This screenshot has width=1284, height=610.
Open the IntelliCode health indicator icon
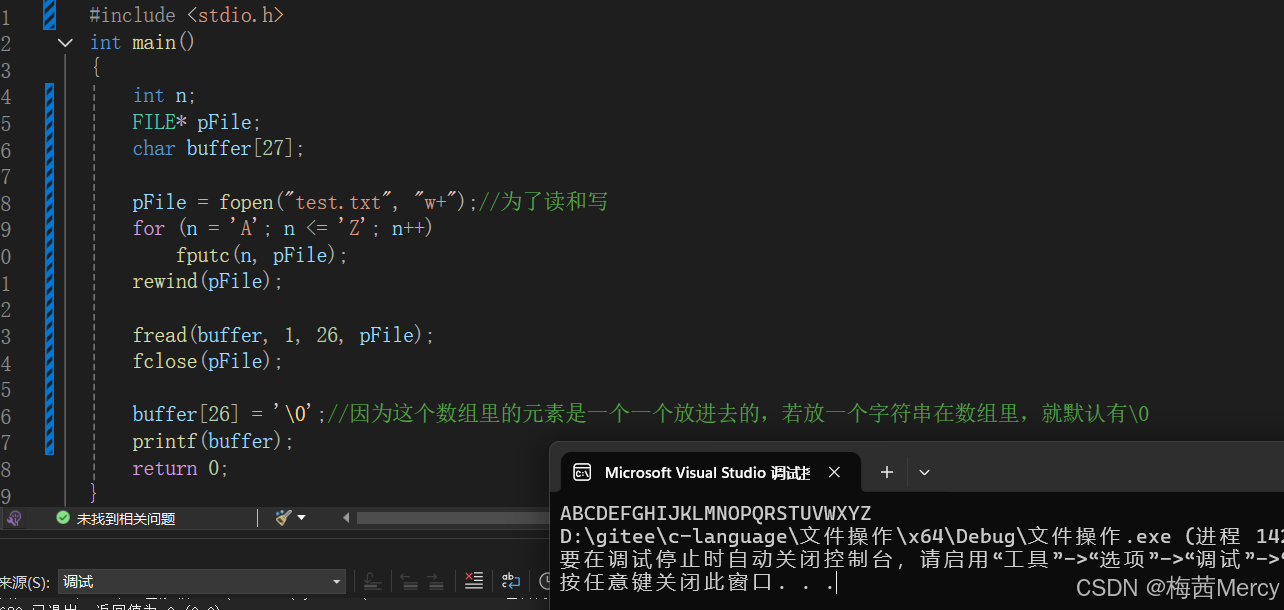tap(14, 518)
